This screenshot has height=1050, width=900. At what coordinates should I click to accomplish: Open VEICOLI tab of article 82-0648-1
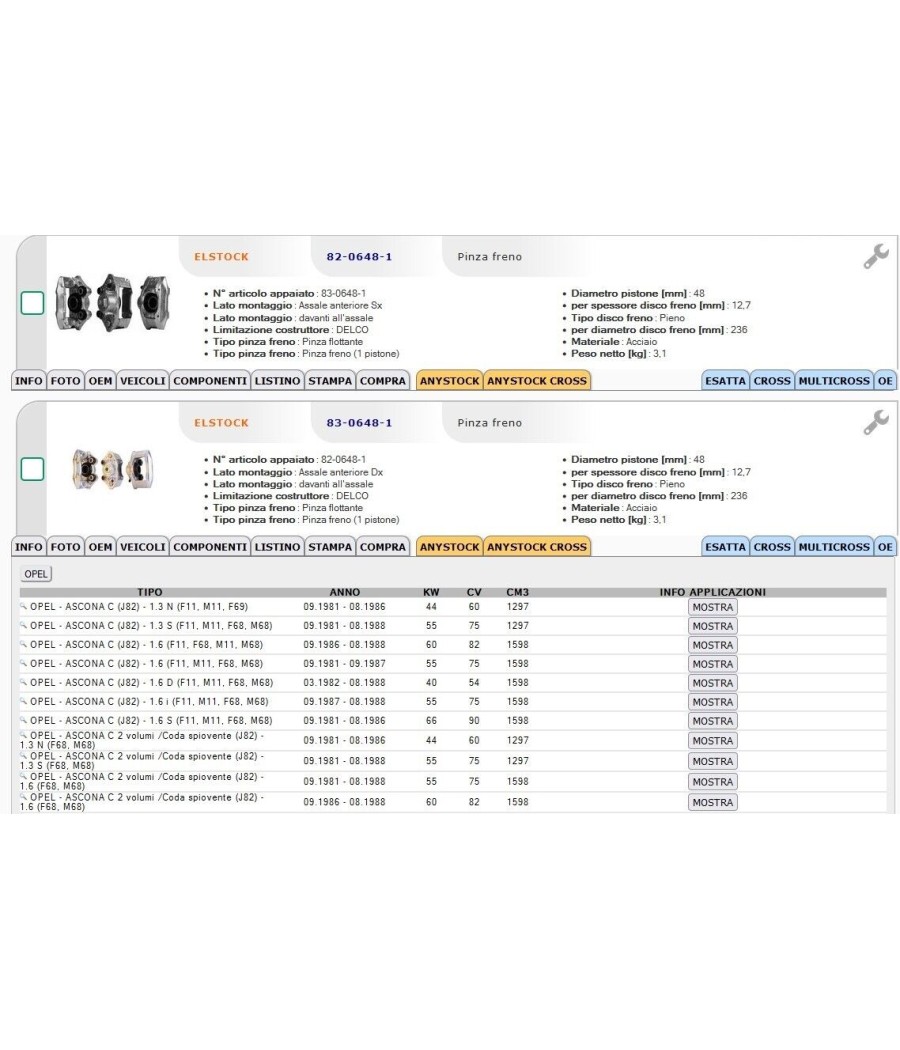(x=143, y=381)
